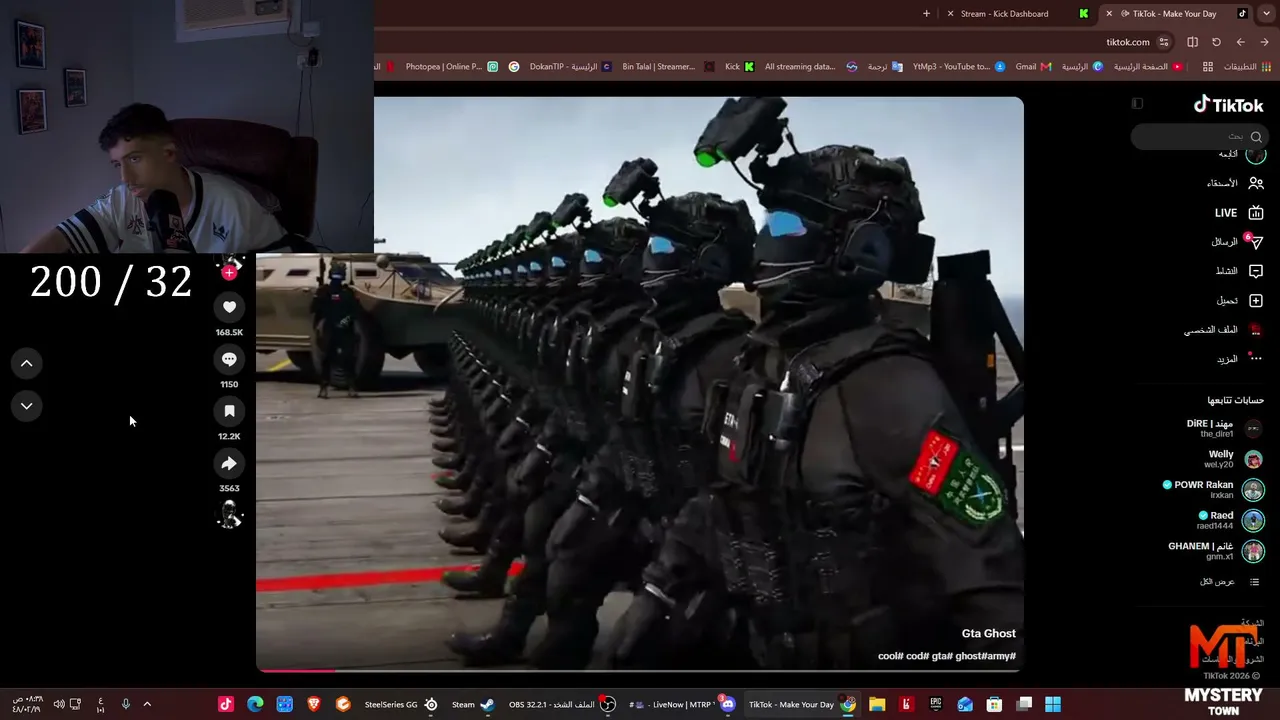Open the YtMp3 bookmark
Screen dimensions: 1280x720
click(x=958, y=67)
